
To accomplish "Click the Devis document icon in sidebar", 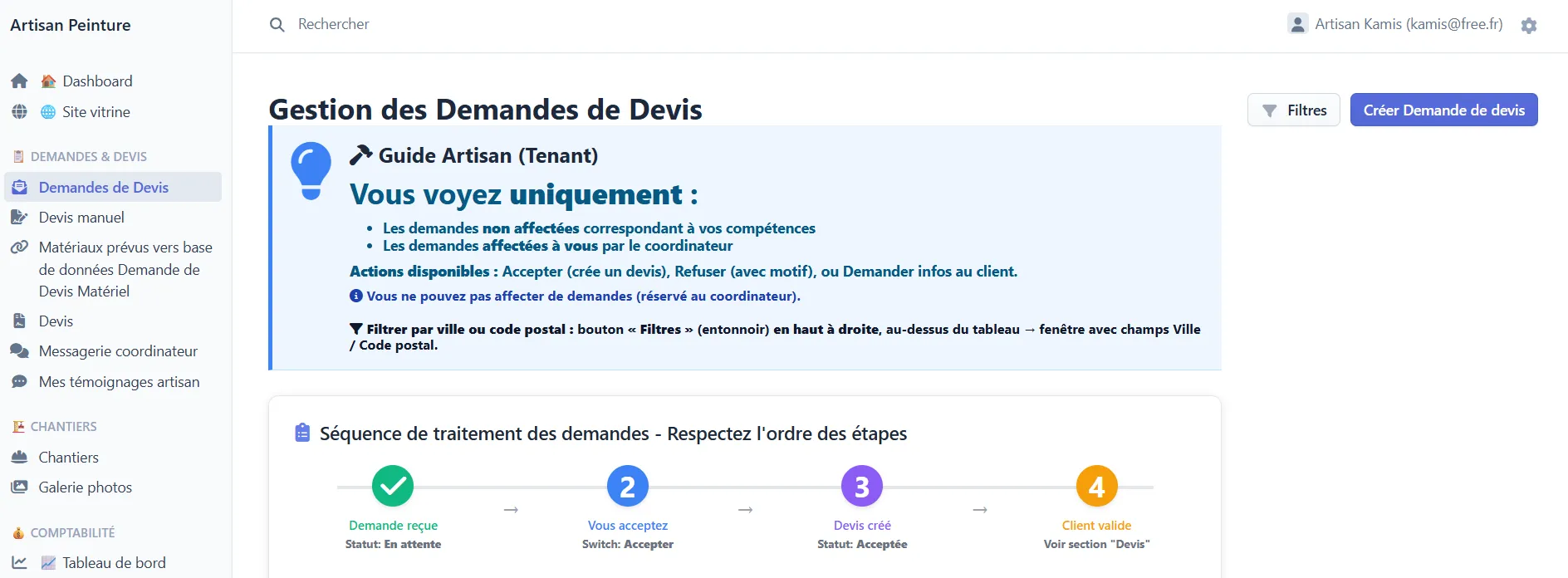I will 19,321.
